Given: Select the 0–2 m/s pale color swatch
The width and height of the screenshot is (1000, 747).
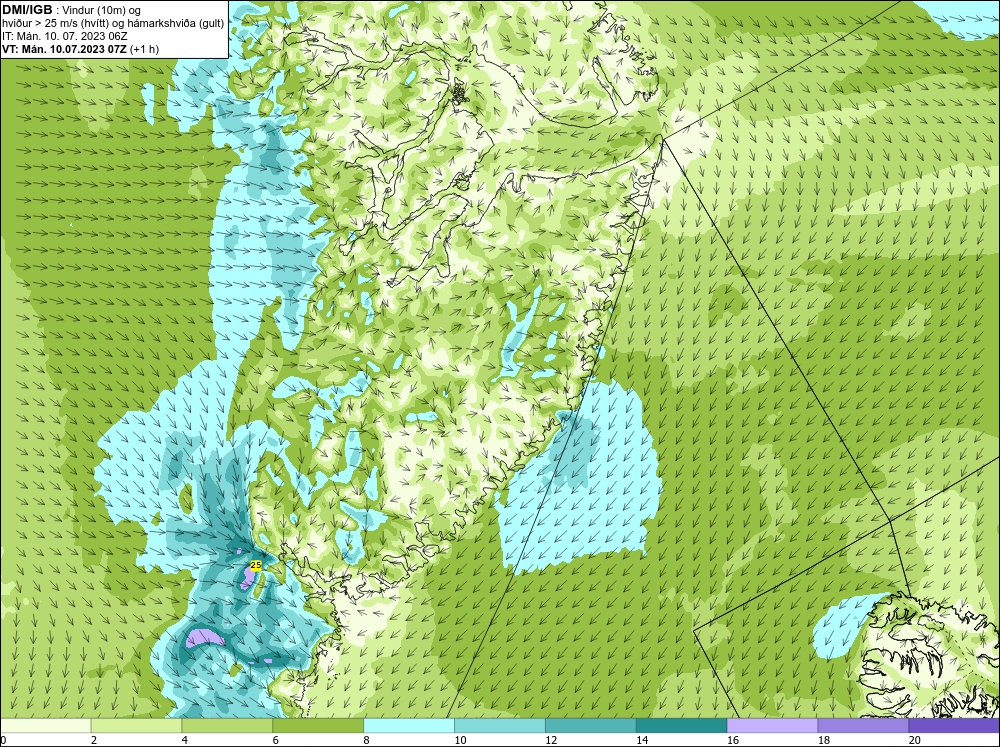Looking at the screenshot, I should [45, 725].
